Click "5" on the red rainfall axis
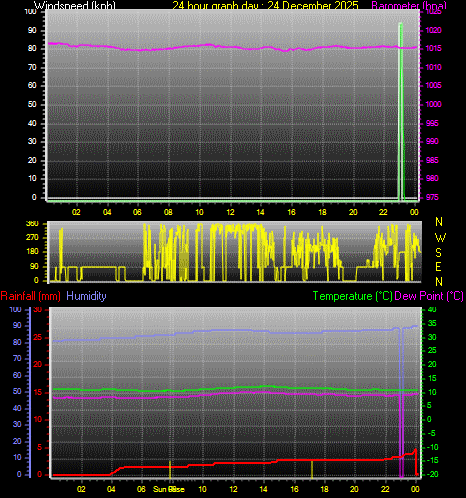 point(40,447)
